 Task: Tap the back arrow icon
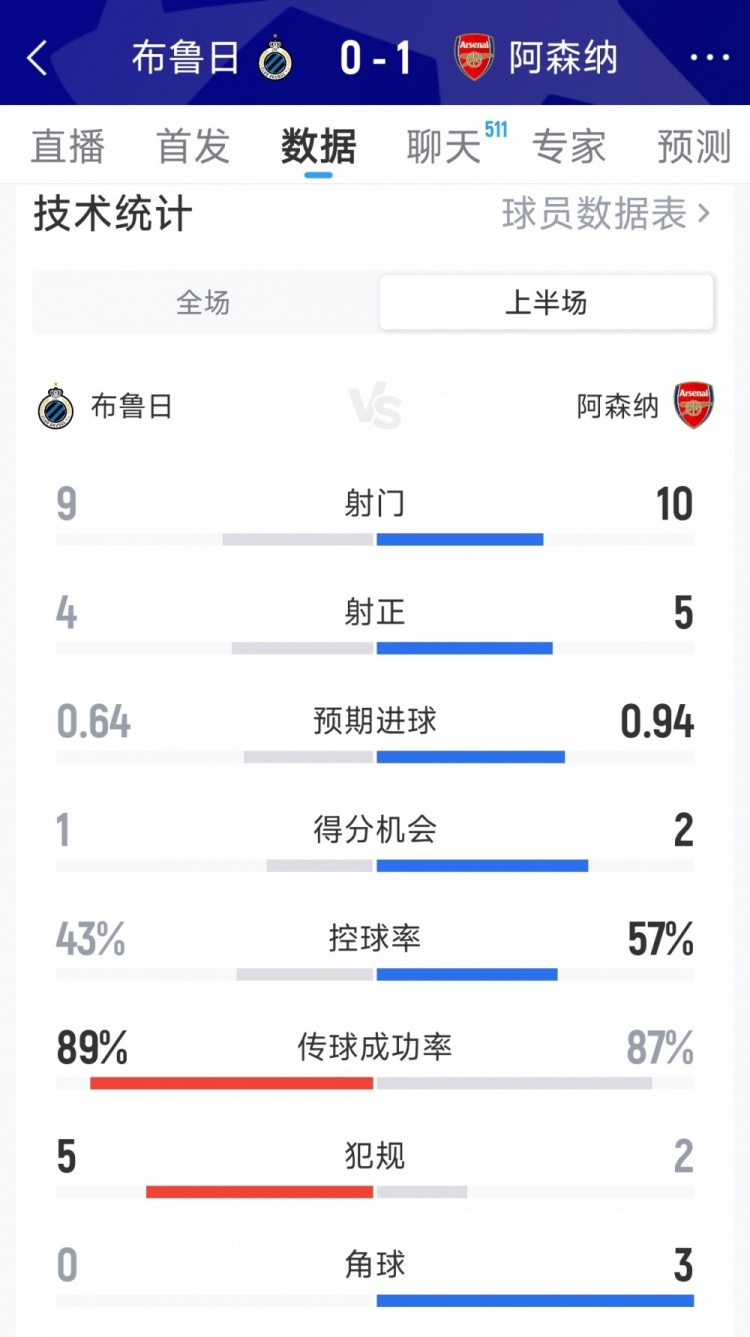[37, 58]
